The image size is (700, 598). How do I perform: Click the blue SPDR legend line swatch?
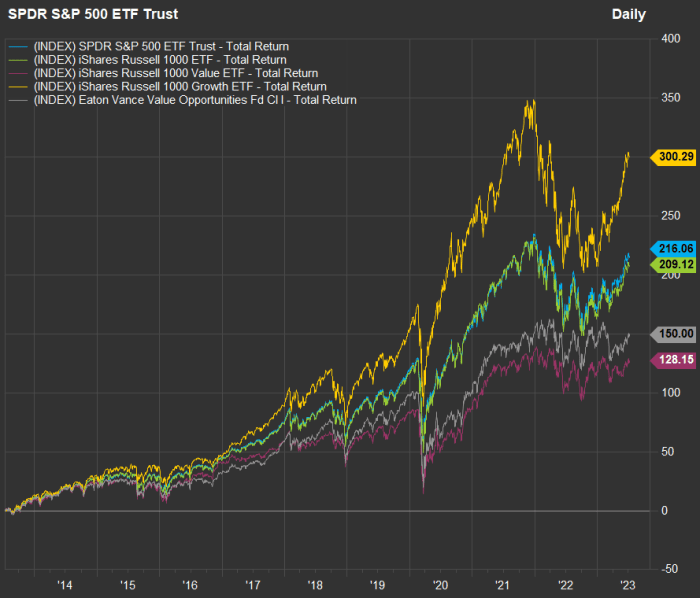pyautogui.click(x=18, y=46)
